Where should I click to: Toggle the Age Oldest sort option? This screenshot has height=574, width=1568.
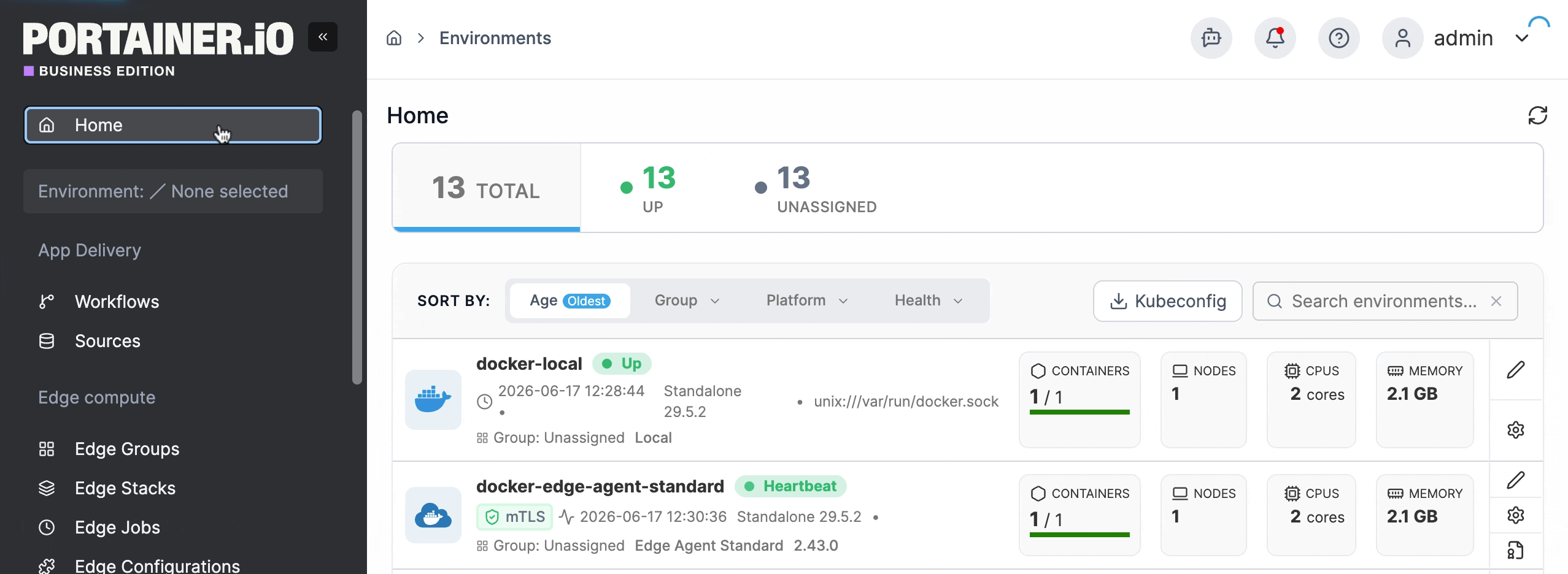(570, 300)
